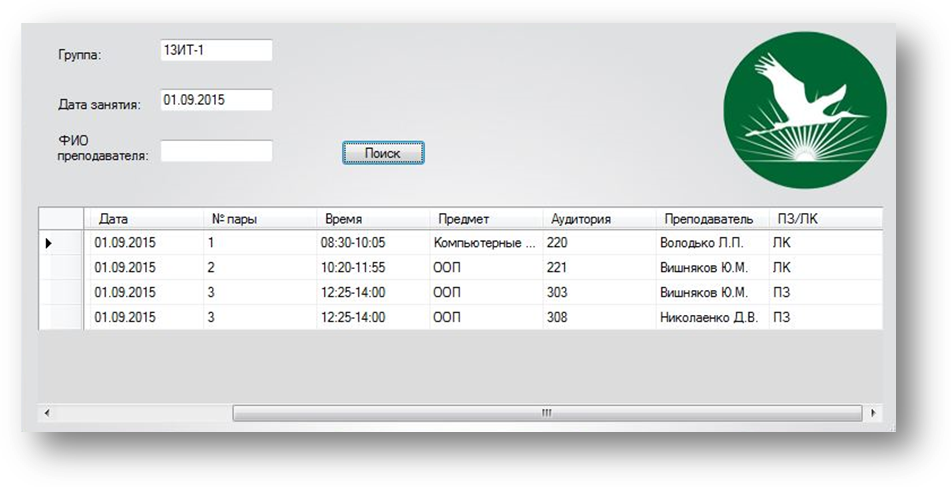Sort by the Время column header
951x487 pixels.
click(373, 219)
